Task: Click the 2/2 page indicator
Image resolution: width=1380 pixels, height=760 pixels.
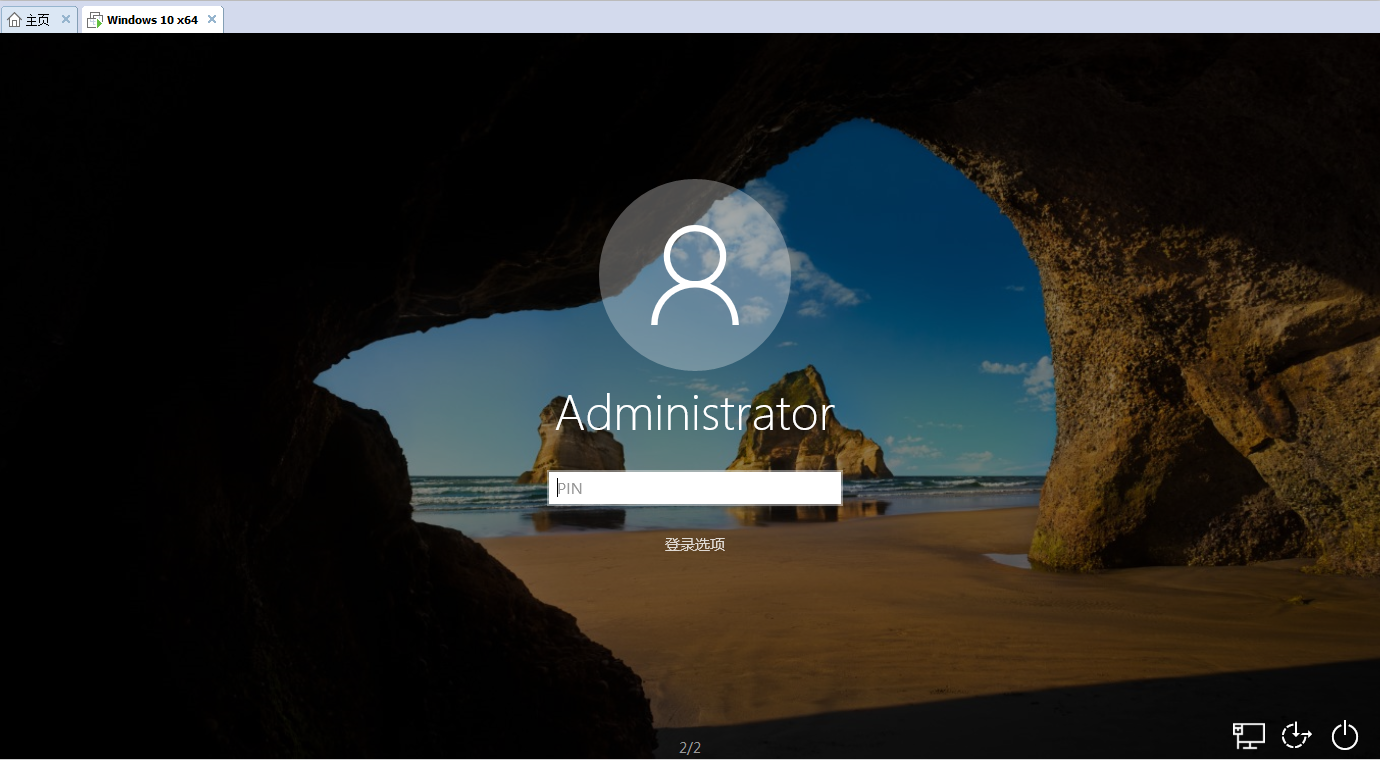Action: (690, 747)
